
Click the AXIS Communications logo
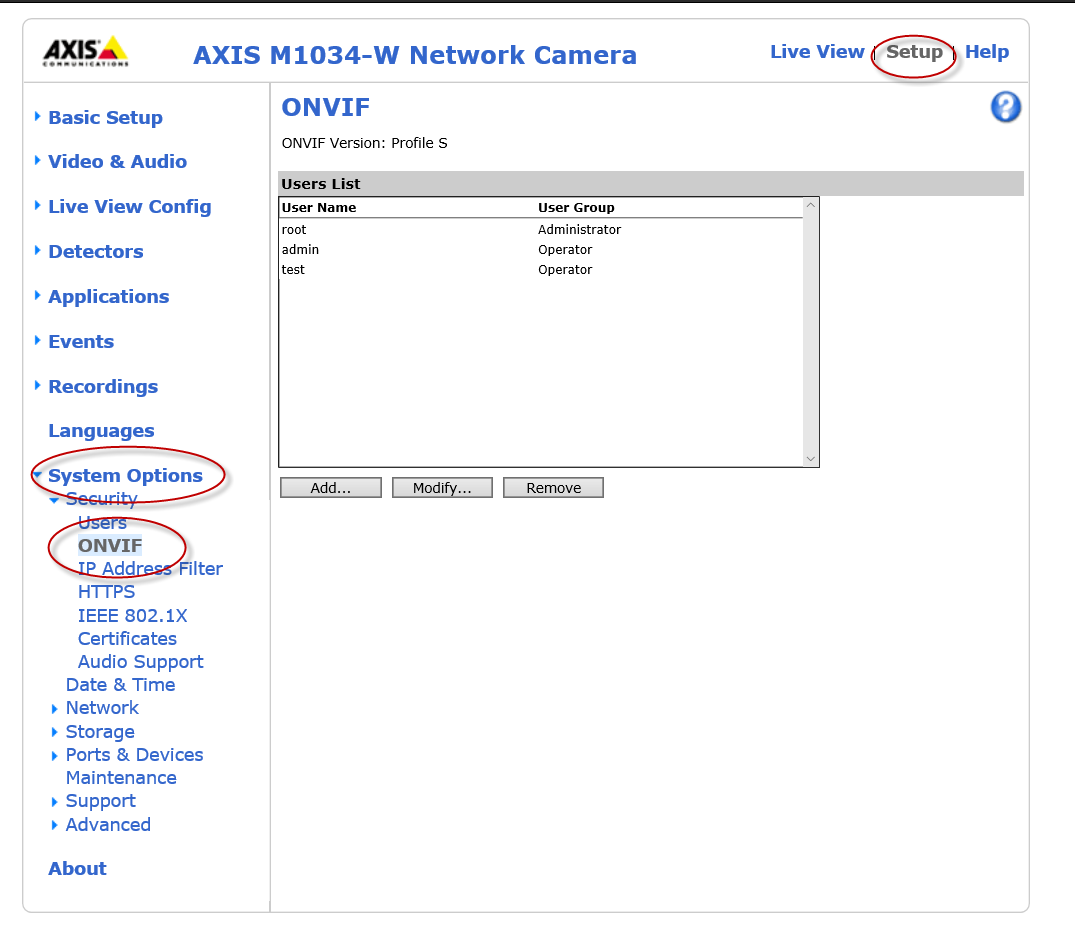(86, 51)
